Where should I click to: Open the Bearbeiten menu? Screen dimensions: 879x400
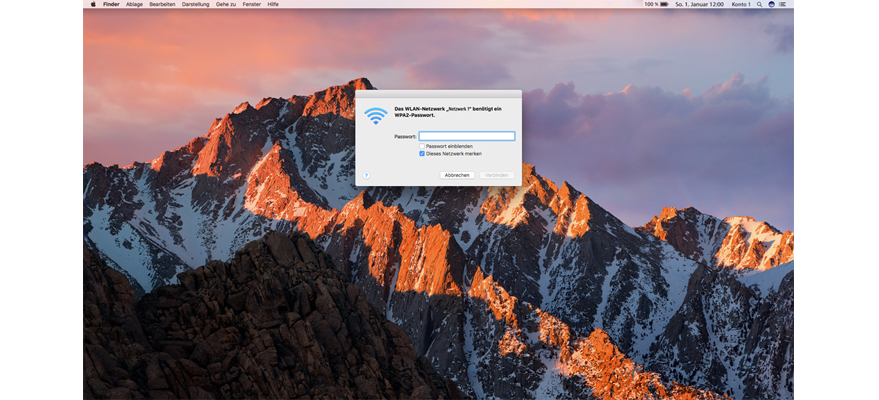point(162,4)
